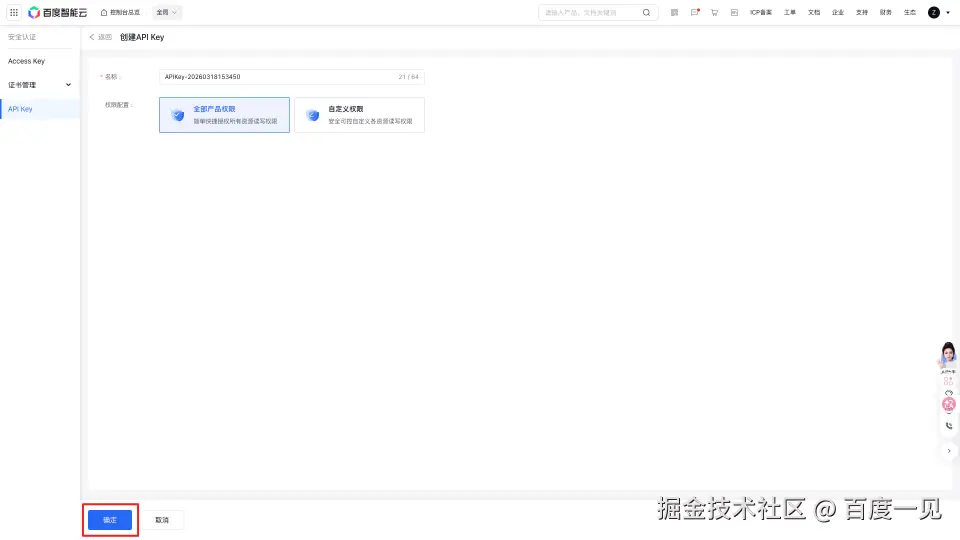Click the Z user avatar
Image resolution: width=960 pixels, height=540 pixels.
click(x=934, y=12)
